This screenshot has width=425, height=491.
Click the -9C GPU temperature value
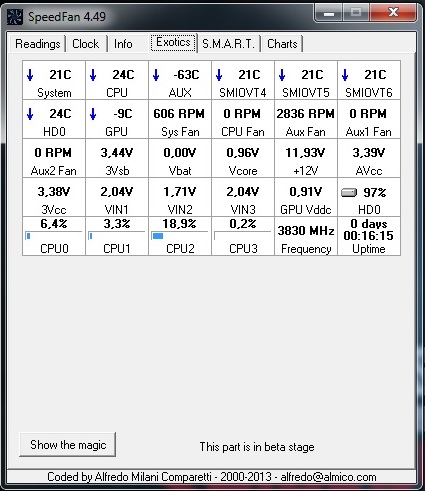123,114
